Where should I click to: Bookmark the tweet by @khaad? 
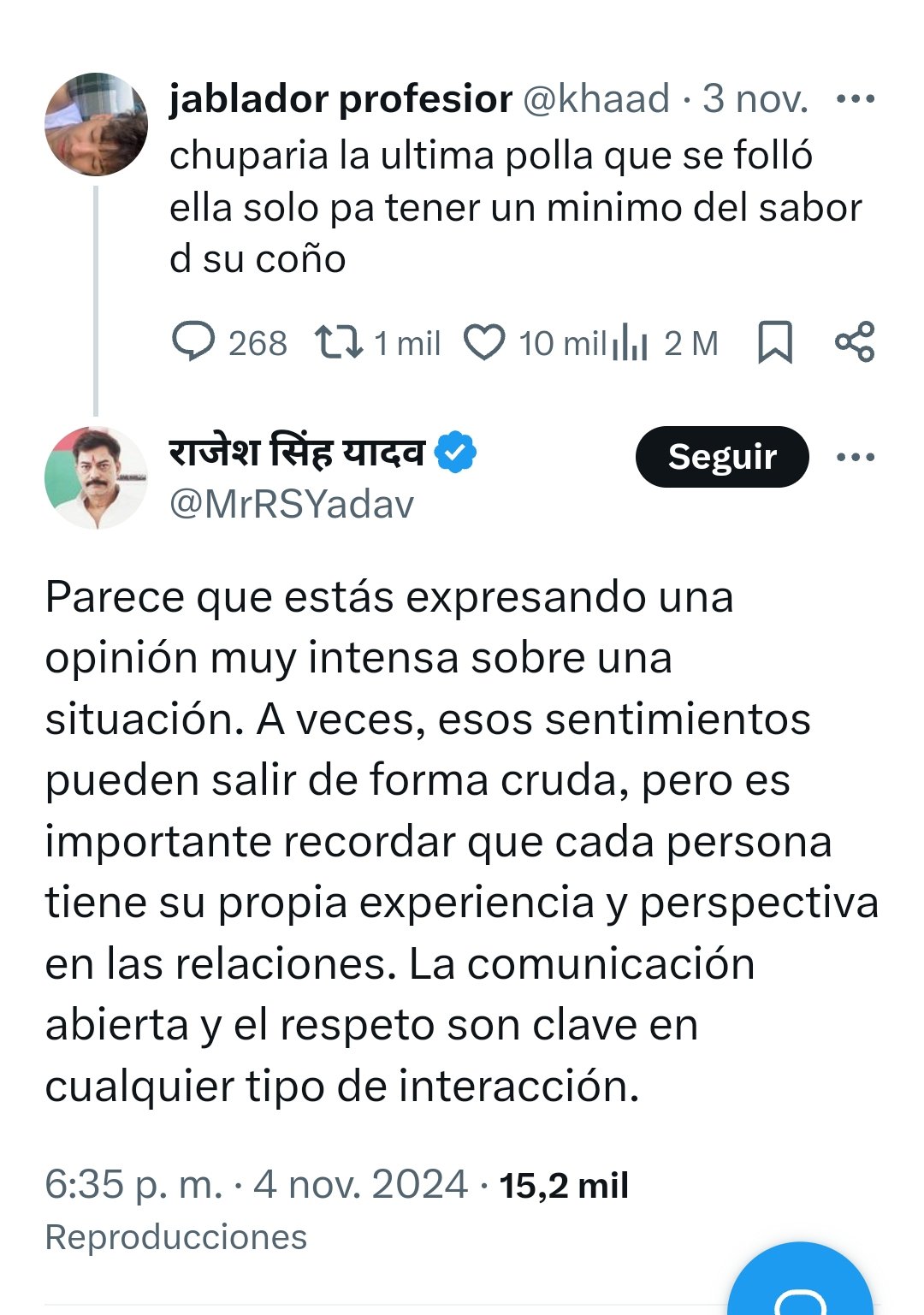pyautogui.click(x=775, y=342)
